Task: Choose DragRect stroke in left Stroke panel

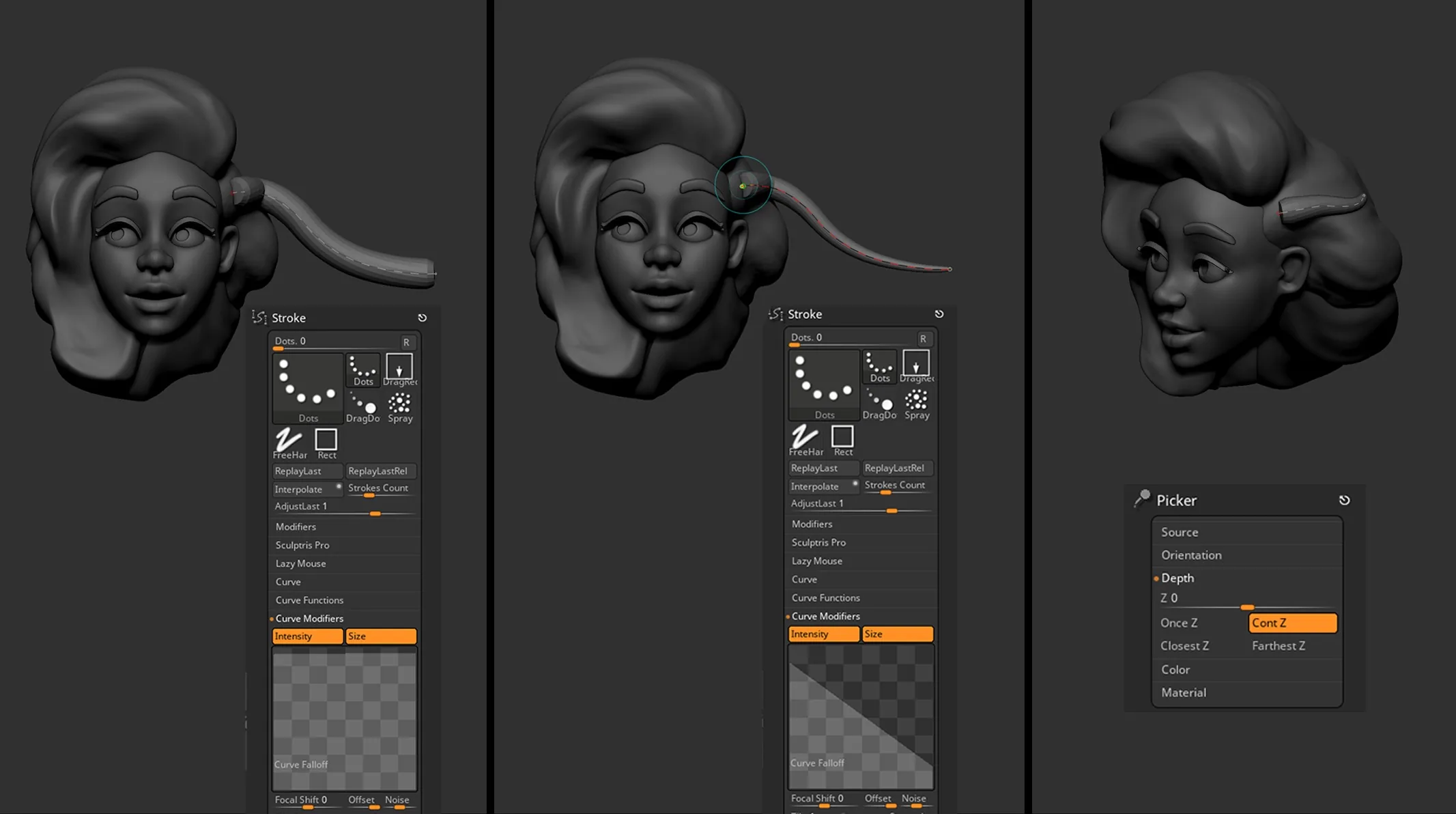Action: point(400,371)
